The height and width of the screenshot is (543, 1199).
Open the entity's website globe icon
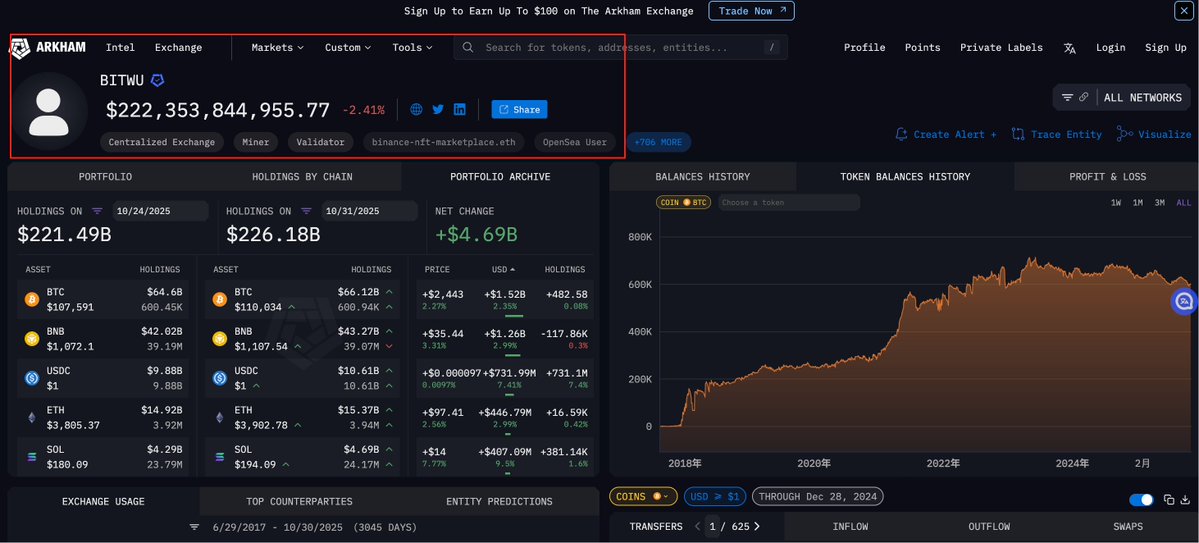click(x=416, y=110)
